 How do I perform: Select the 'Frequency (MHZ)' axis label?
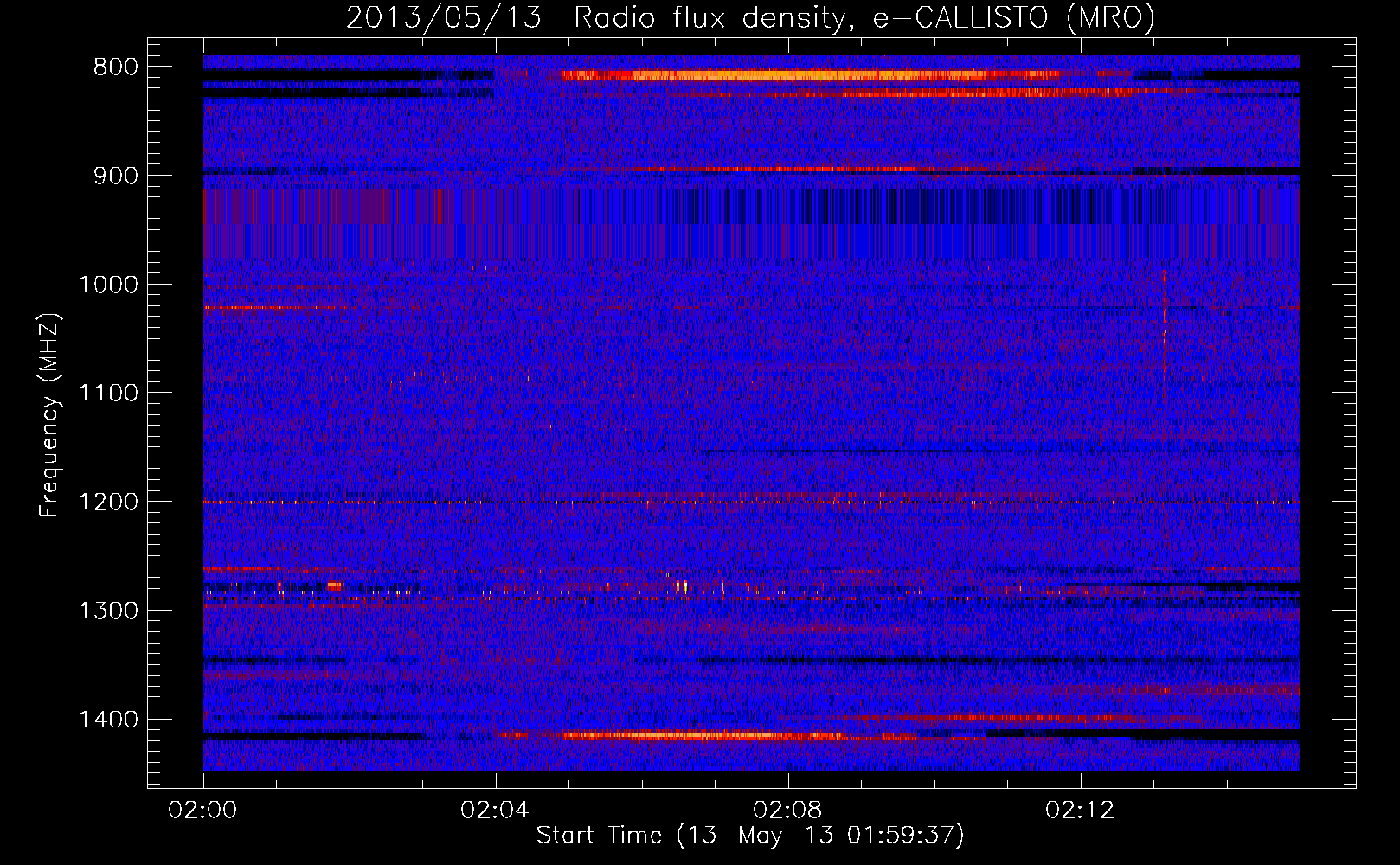click(x=49, y=415)
